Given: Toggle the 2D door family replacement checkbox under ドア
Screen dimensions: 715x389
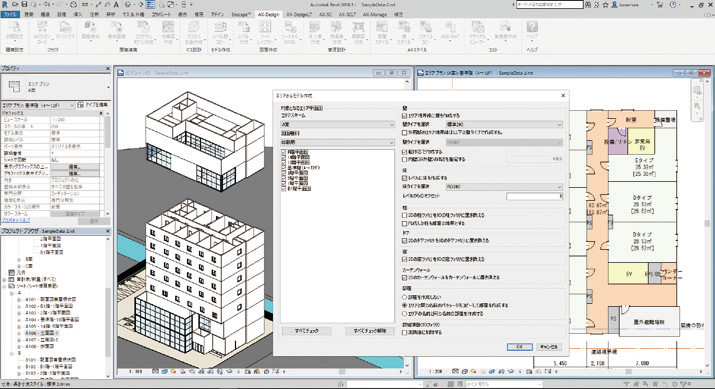Looking at the screenshot, I should click(x=404, y=240).
